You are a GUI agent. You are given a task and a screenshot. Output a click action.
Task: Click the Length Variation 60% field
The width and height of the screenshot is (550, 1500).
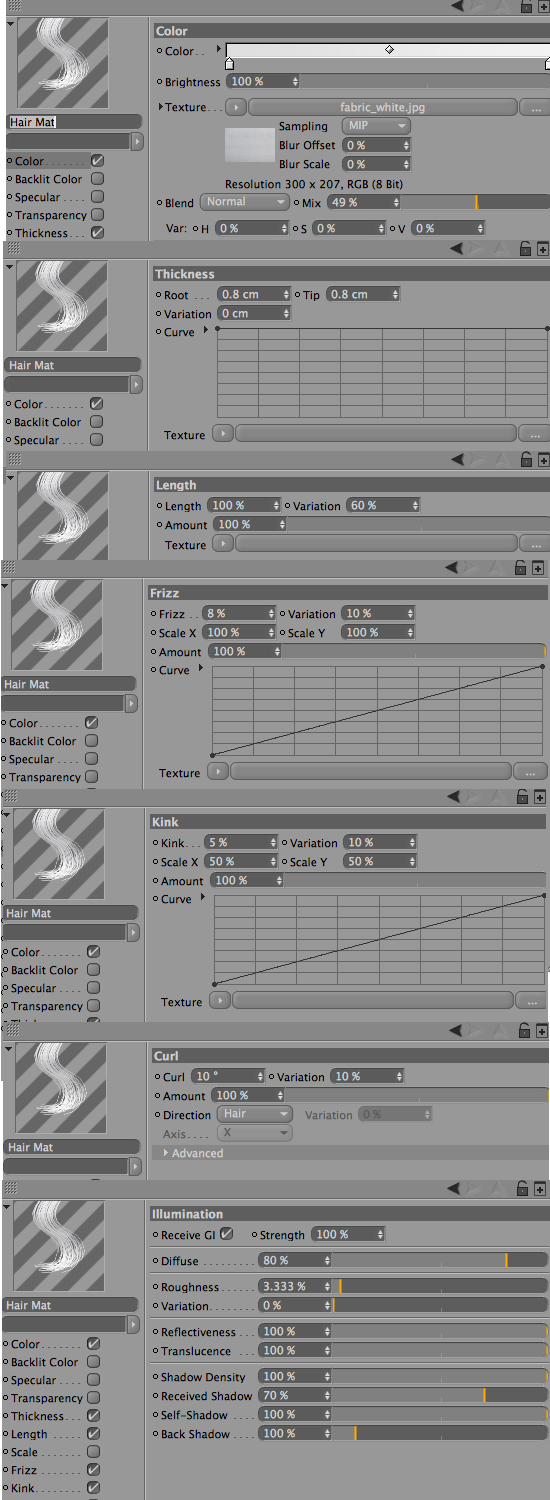(383, 505)
